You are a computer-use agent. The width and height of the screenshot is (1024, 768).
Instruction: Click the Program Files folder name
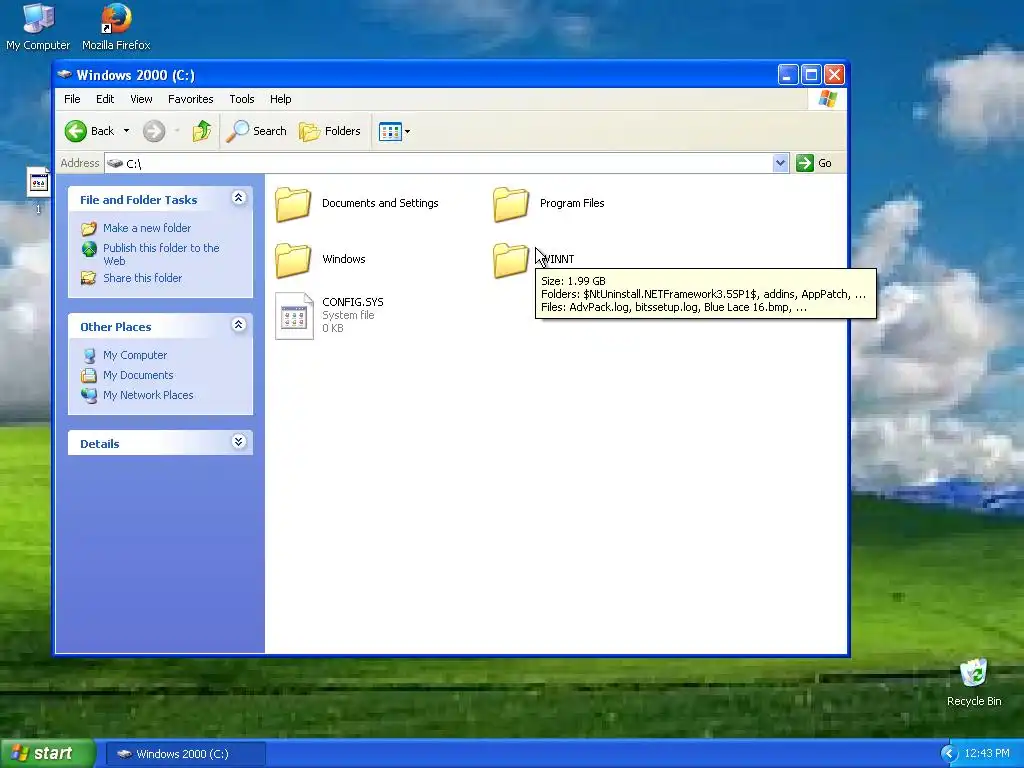point(572,203)
